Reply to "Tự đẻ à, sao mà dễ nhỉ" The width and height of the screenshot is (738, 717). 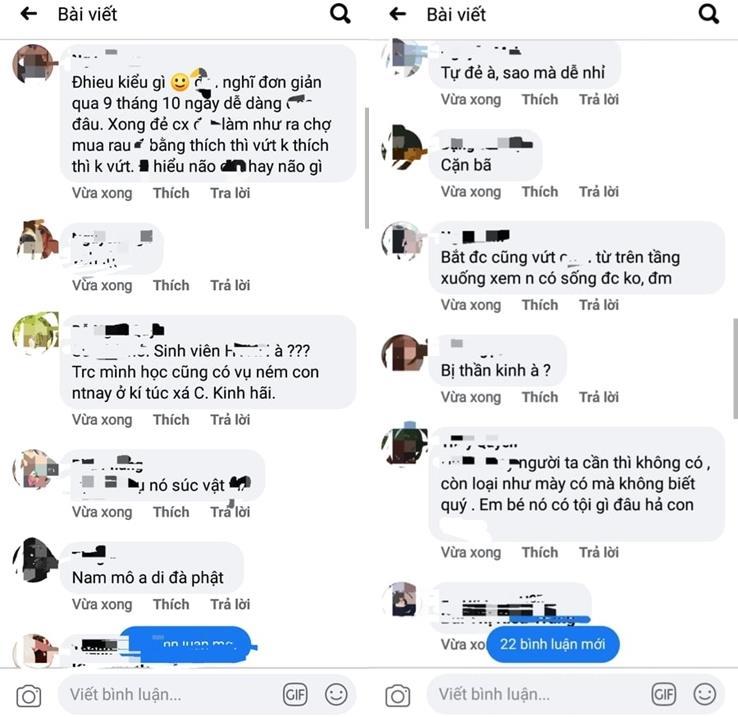pyautogui.click(x=599, y=99)
